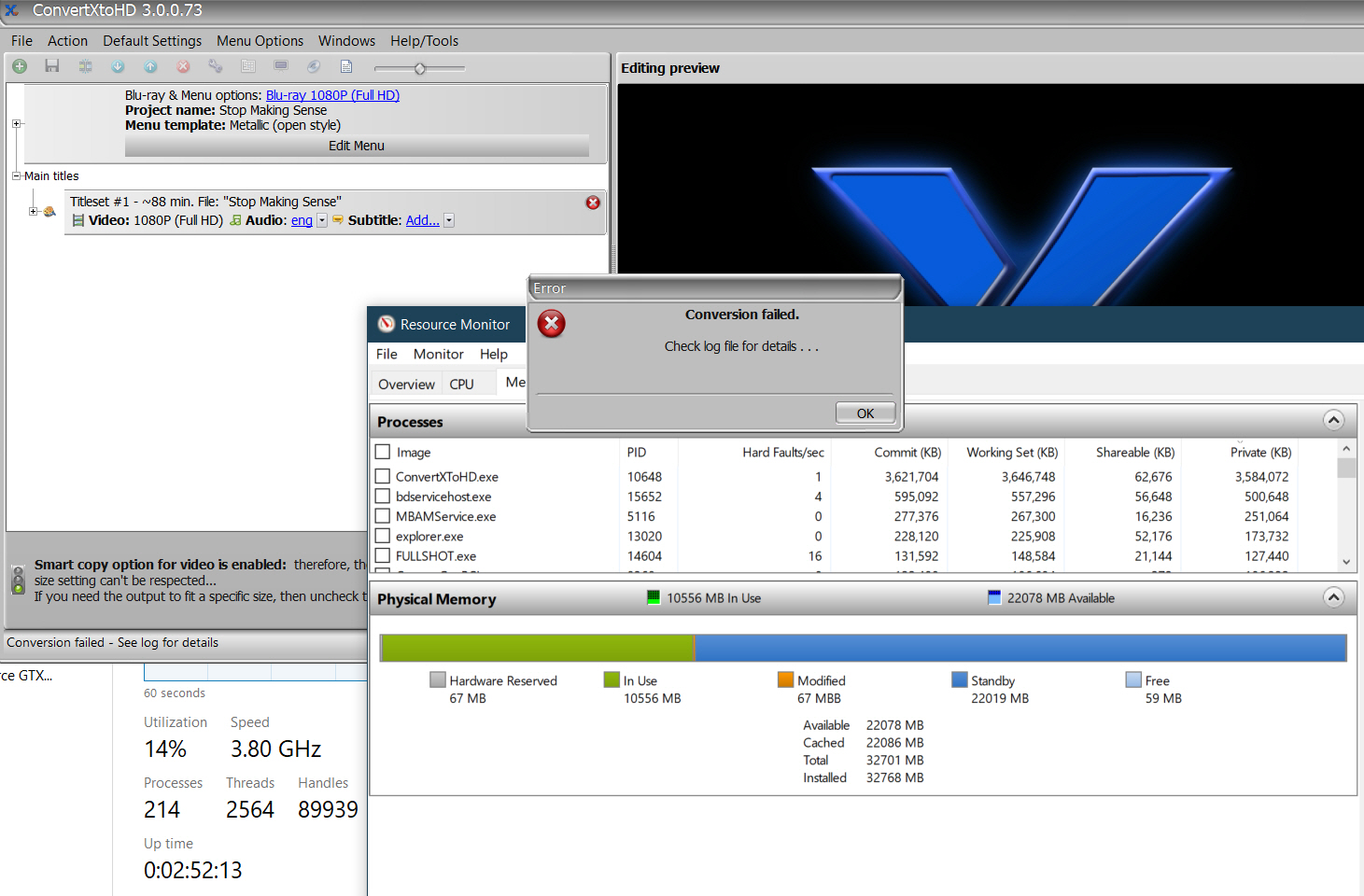
Task: Click the Video filmstrip icon in Titleset #1
Action: click(78, 220)
